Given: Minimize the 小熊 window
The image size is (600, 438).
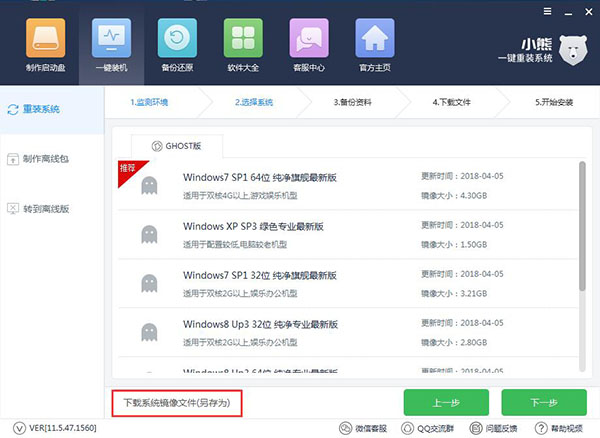Looking at the screenshot, I should pyautogui.click(x=568, y=13).
